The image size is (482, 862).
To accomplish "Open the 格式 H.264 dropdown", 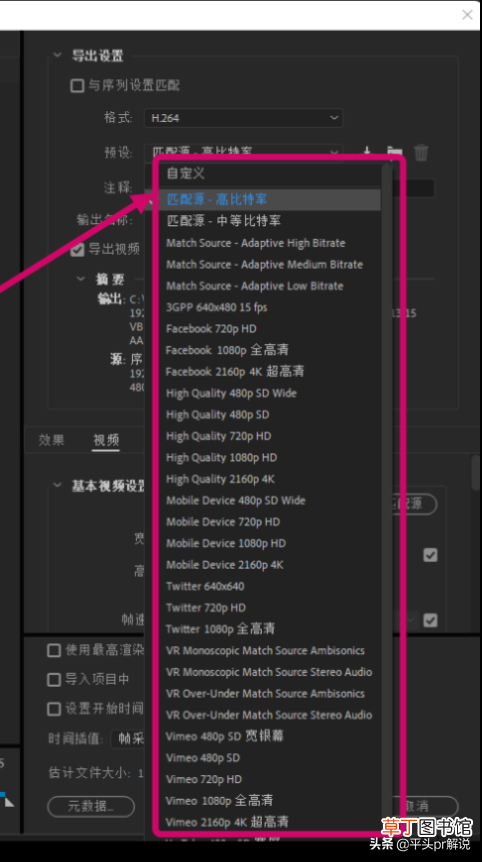I will click(243, 118).
